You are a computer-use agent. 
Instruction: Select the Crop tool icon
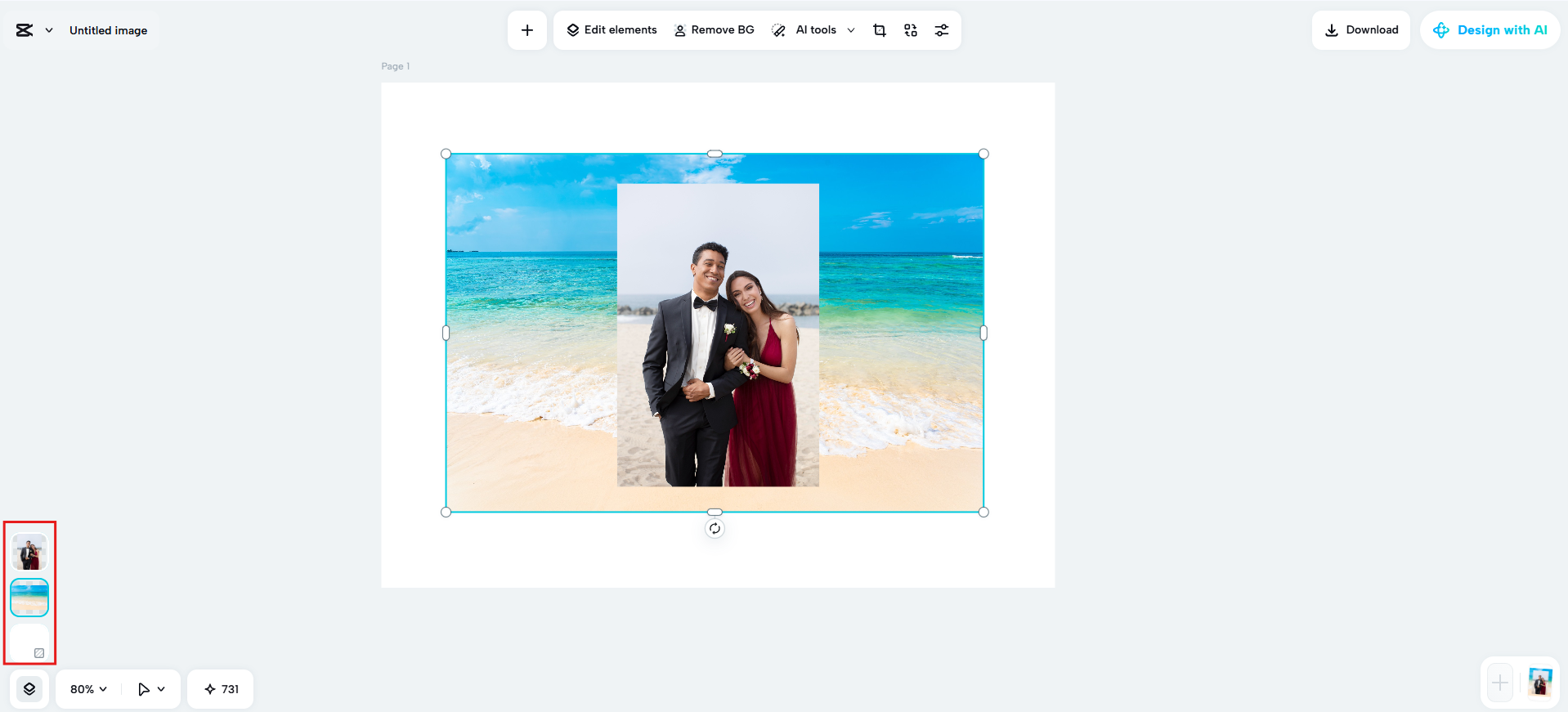click(x=880, y=30)
